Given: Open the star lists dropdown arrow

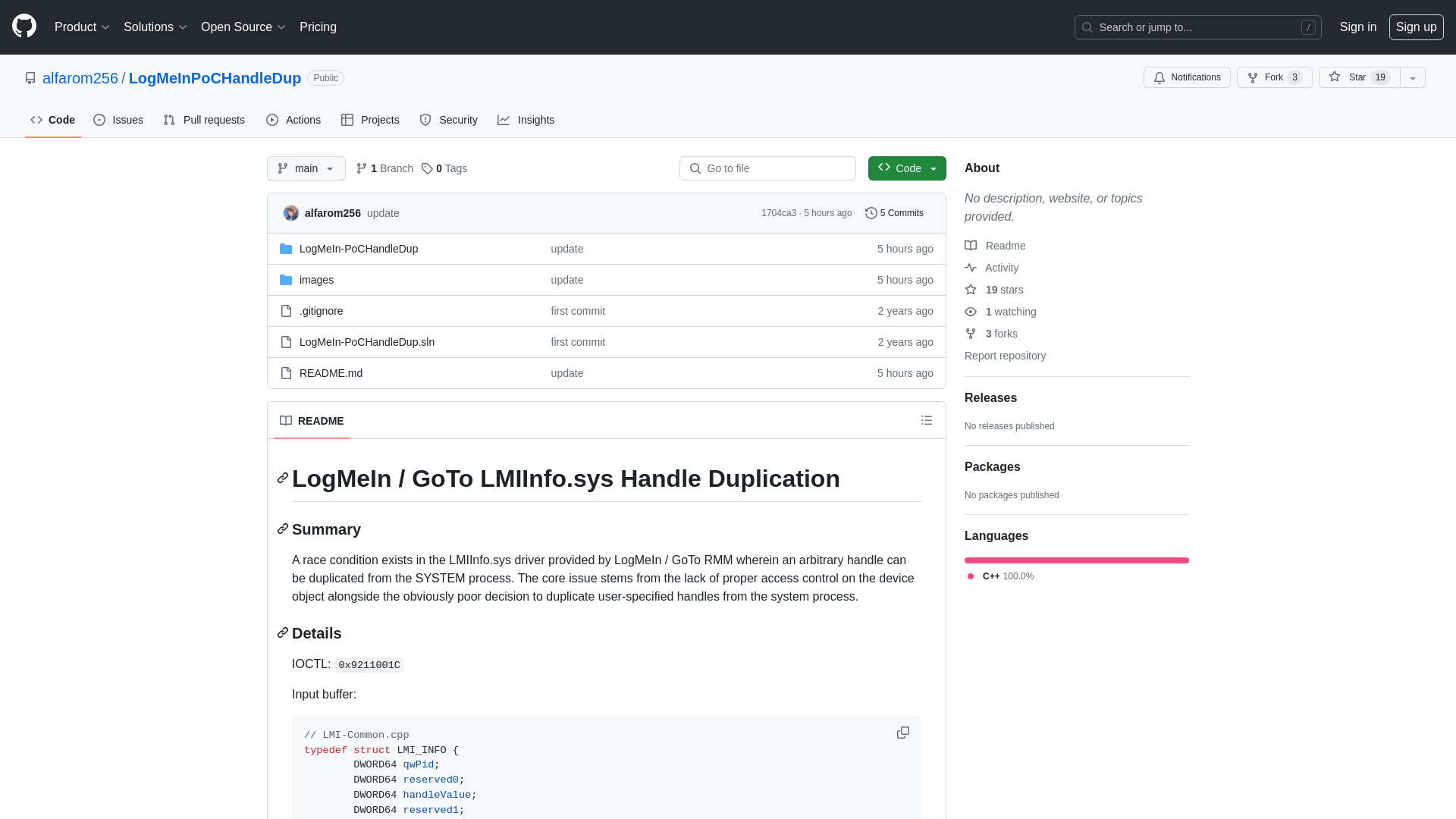Looking at the screenshot, I should (x=1413, y=77).
